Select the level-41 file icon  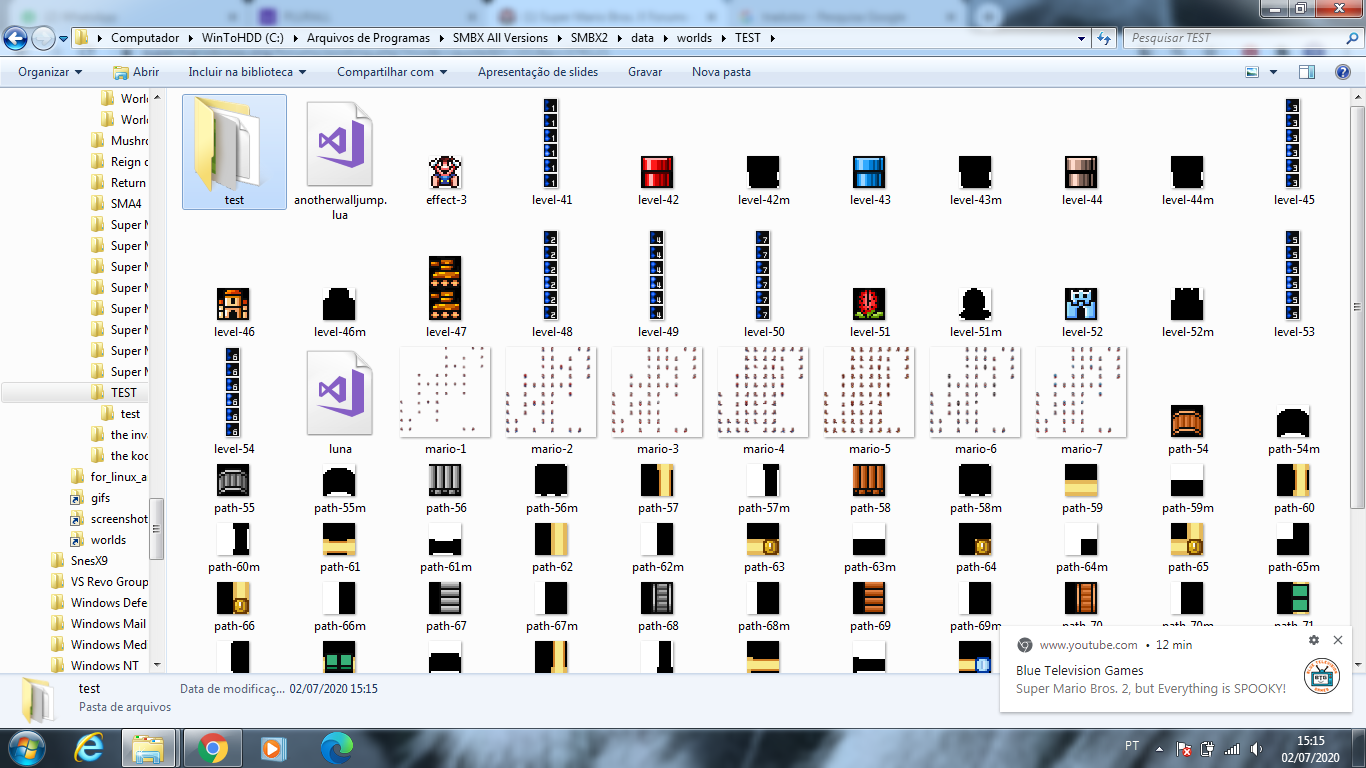click(551, 144)
